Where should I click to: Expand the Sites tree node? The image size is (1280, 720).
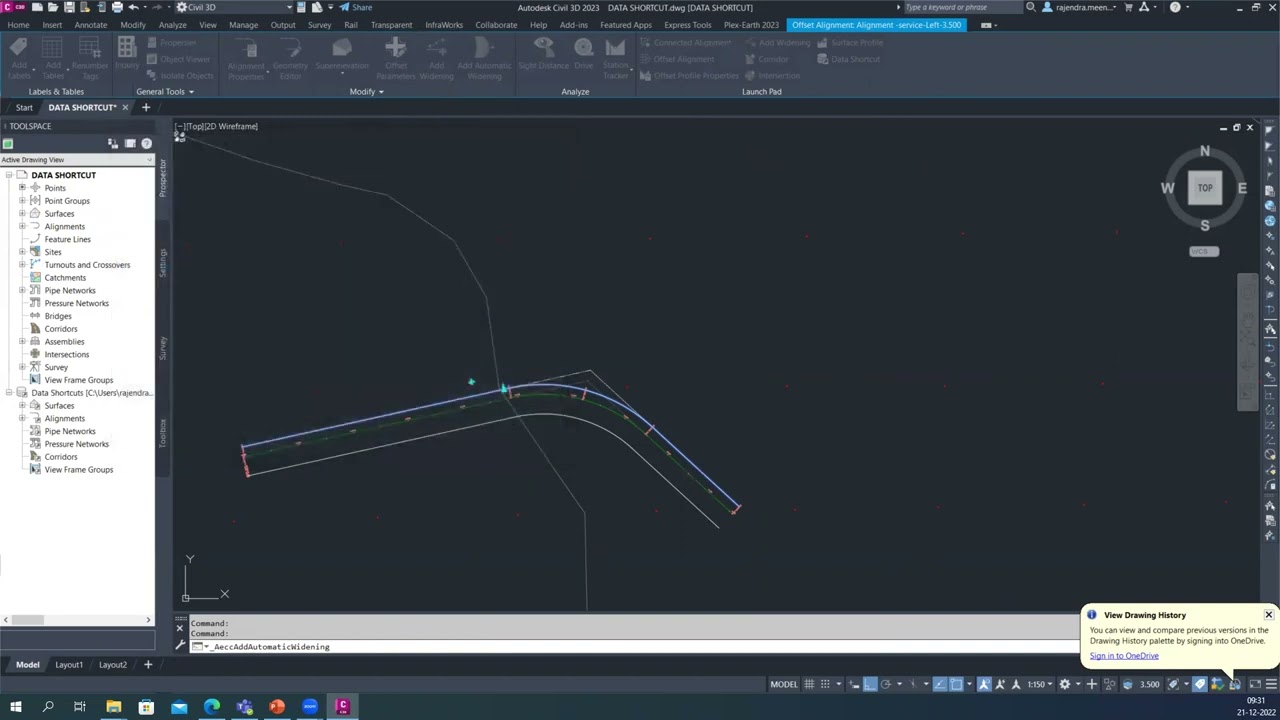22,252
